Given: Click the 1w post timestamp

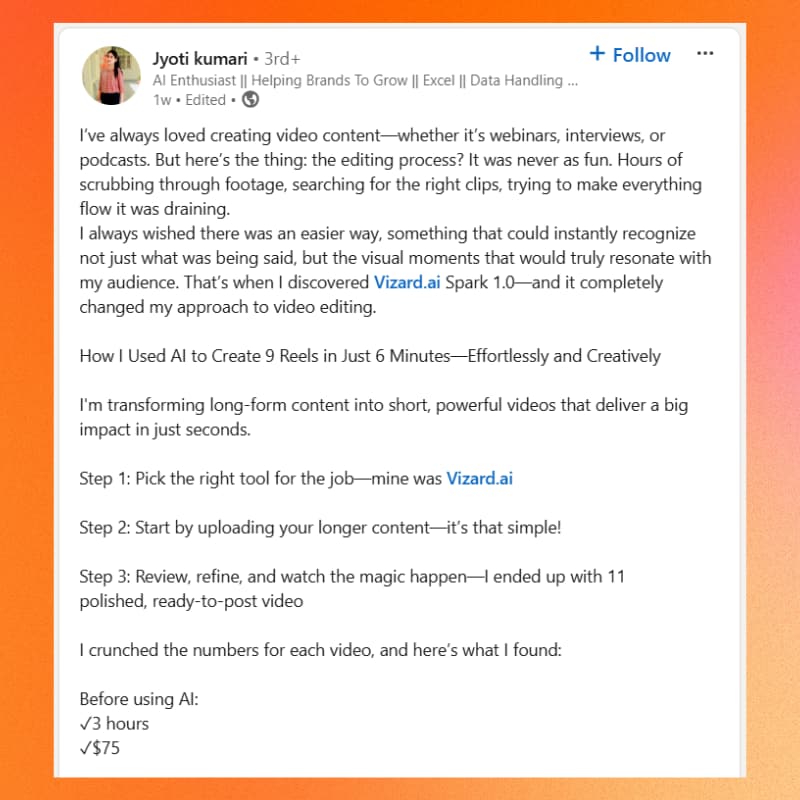Looking at the screenshot, I should pos(160,99).
